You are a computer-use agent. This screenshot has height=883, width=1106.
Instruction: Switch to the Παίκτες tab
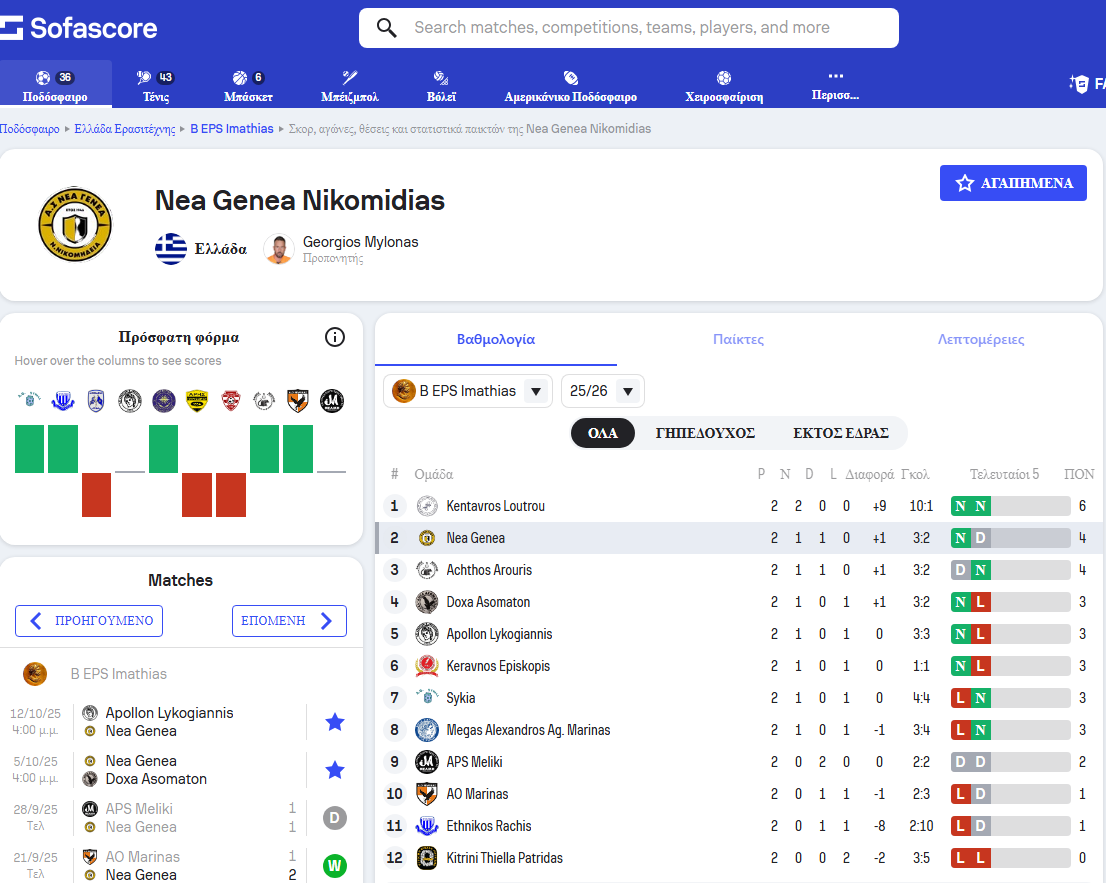738,339
